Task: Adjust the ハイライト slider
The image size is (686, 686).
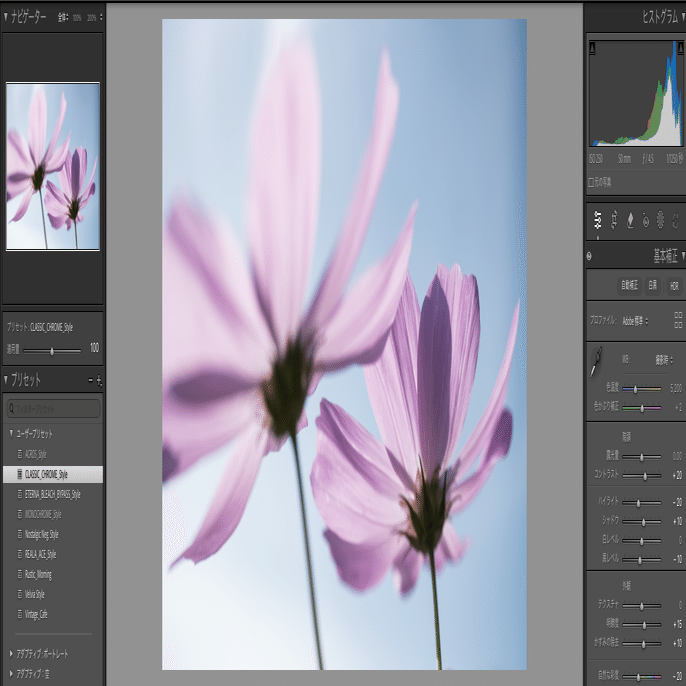Action: [641, 503]
